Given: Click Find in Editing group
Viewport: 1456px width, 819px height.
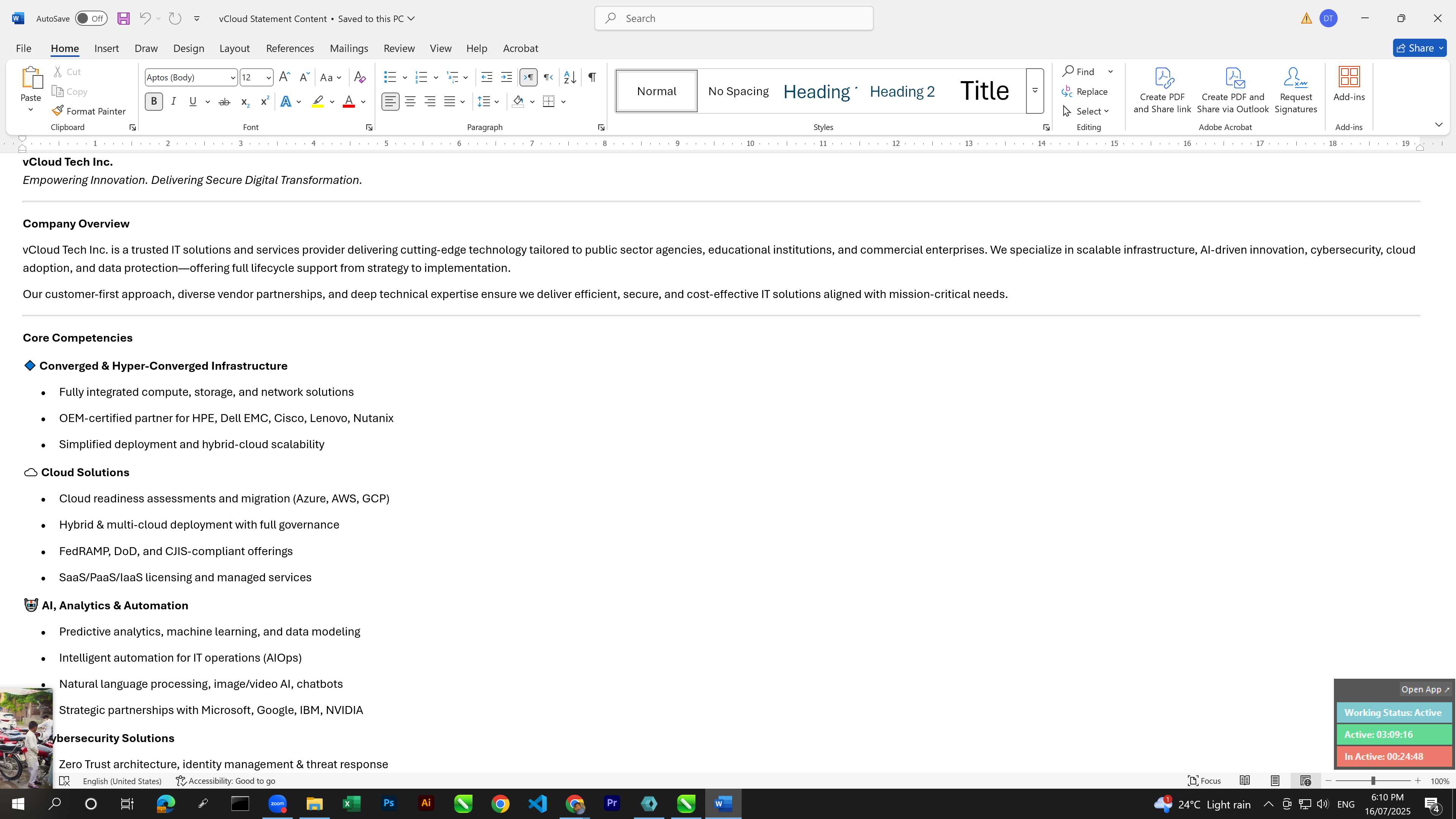Looking at the screenshot, I should (1078, 72).
